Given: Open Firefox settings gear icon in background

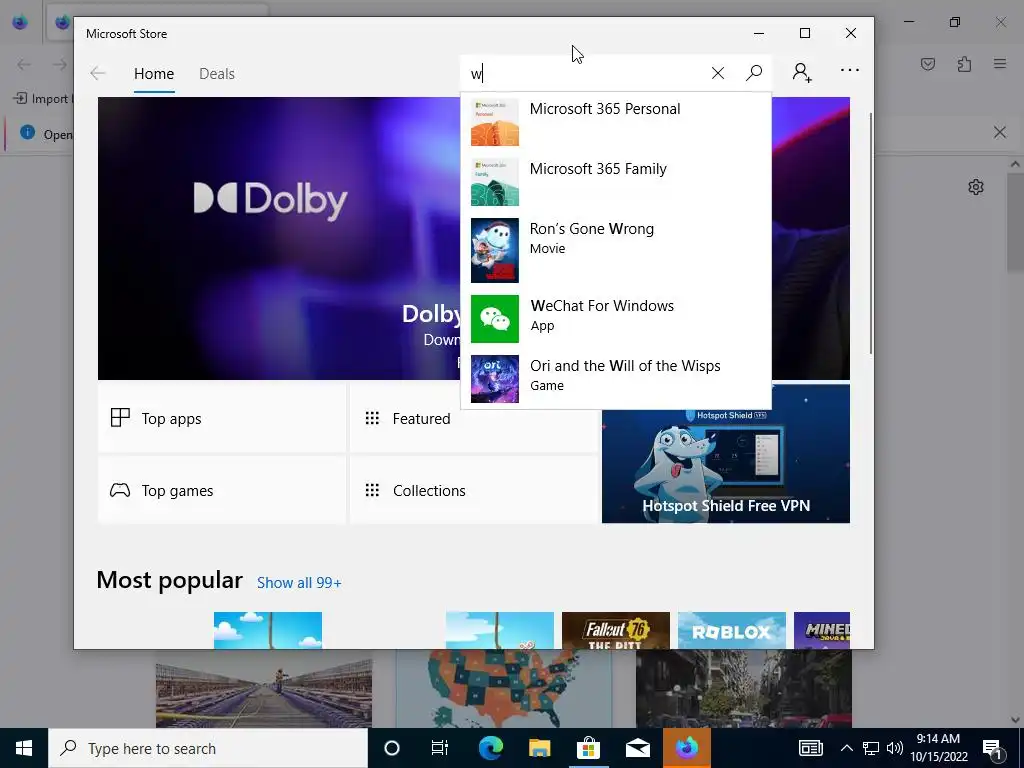Looking at the screenshot, I should point(976,187).
